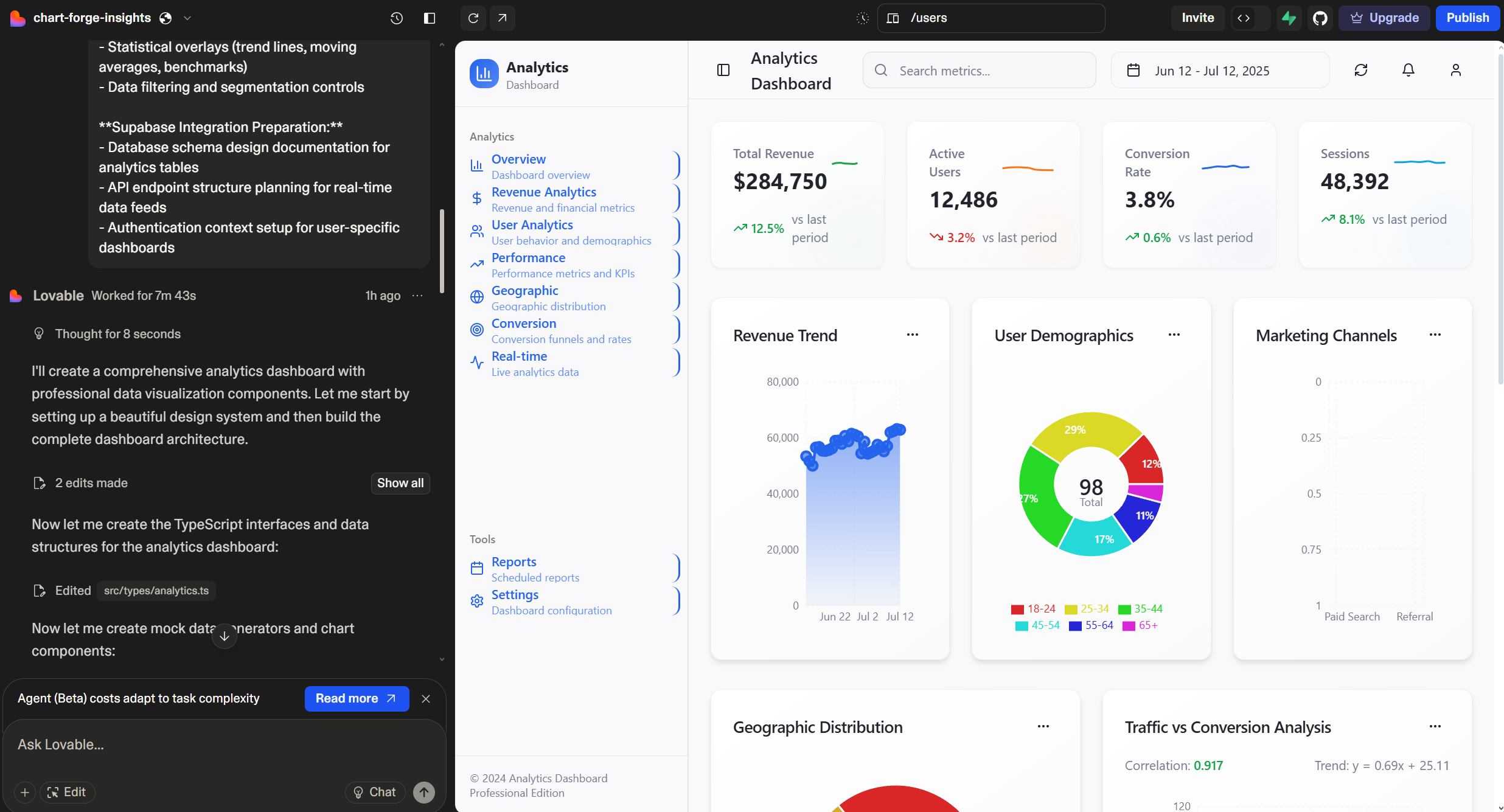Viewport: 1504px width, 812px height.
Task: Click the Sessions 48,392 card
Action: point(1385,195)
